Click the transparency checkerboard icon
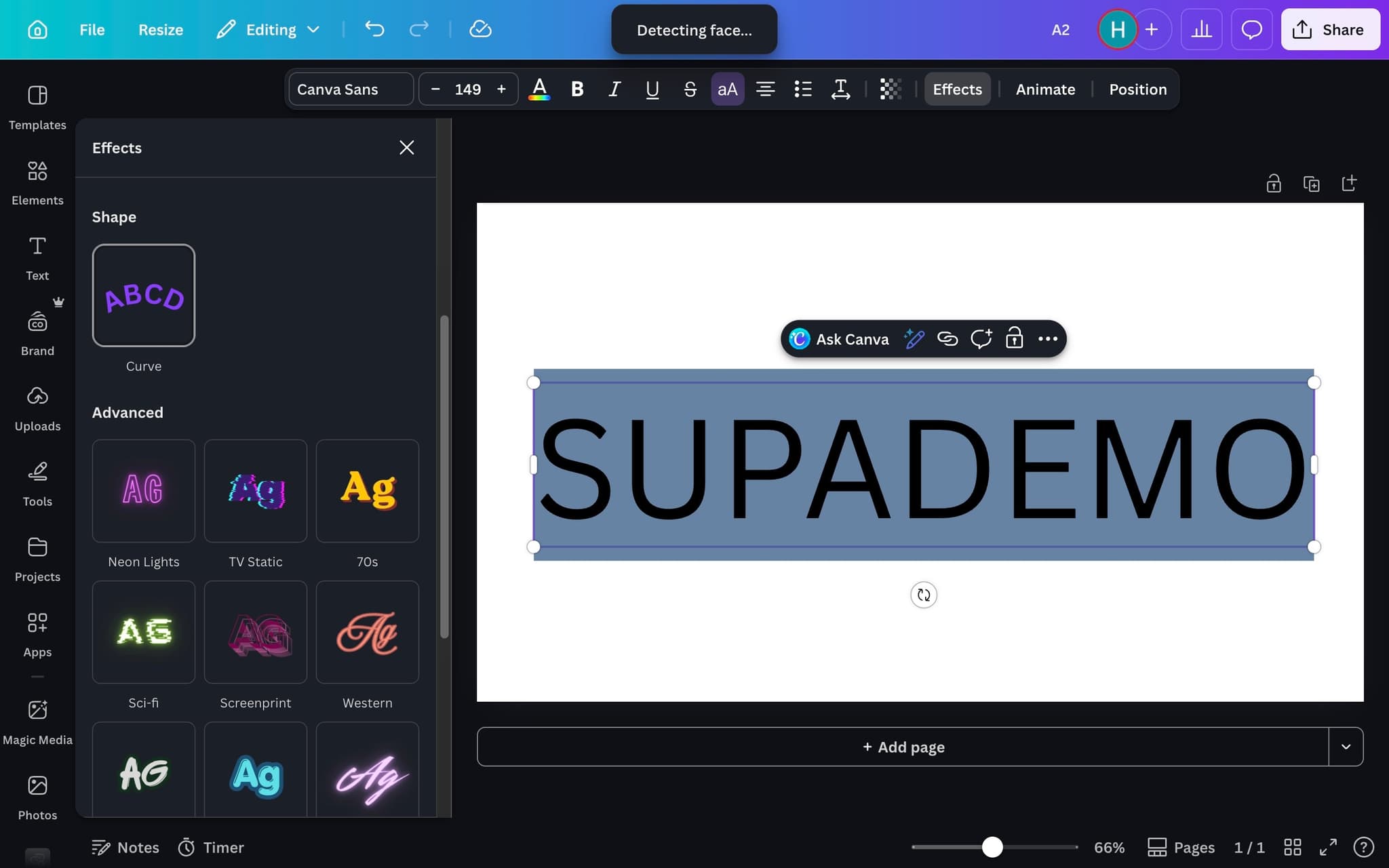This screenshot has height=868, width=1389. click(x=890, y=89)
